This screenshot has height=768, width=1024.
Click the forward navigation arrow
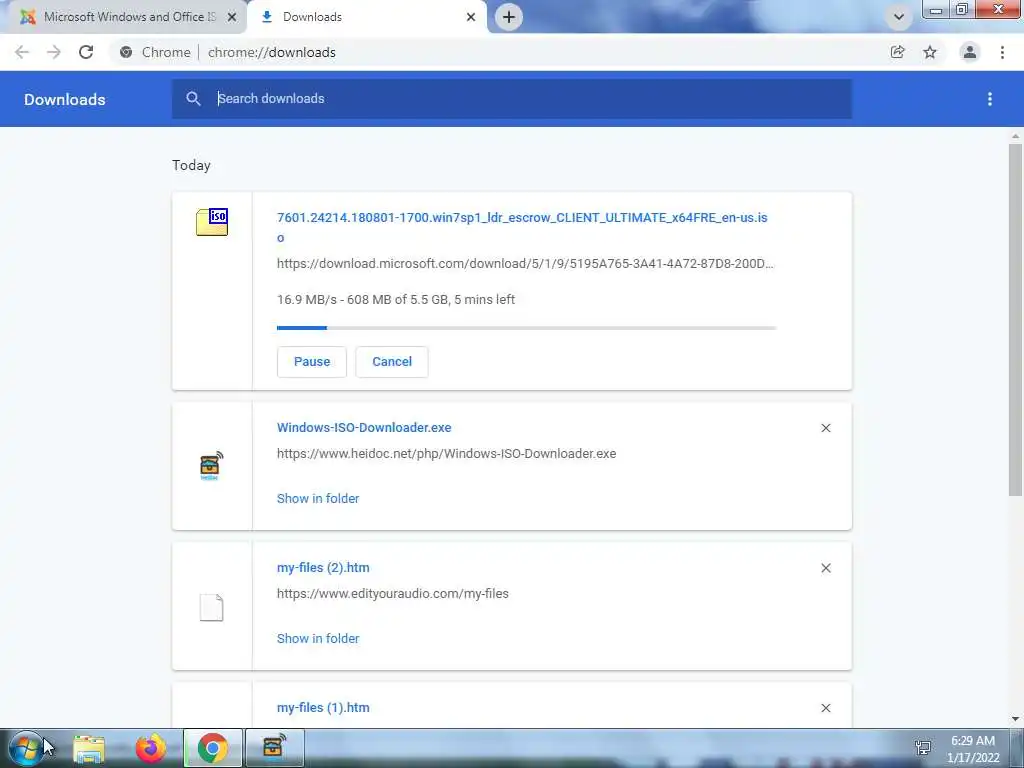54,52
